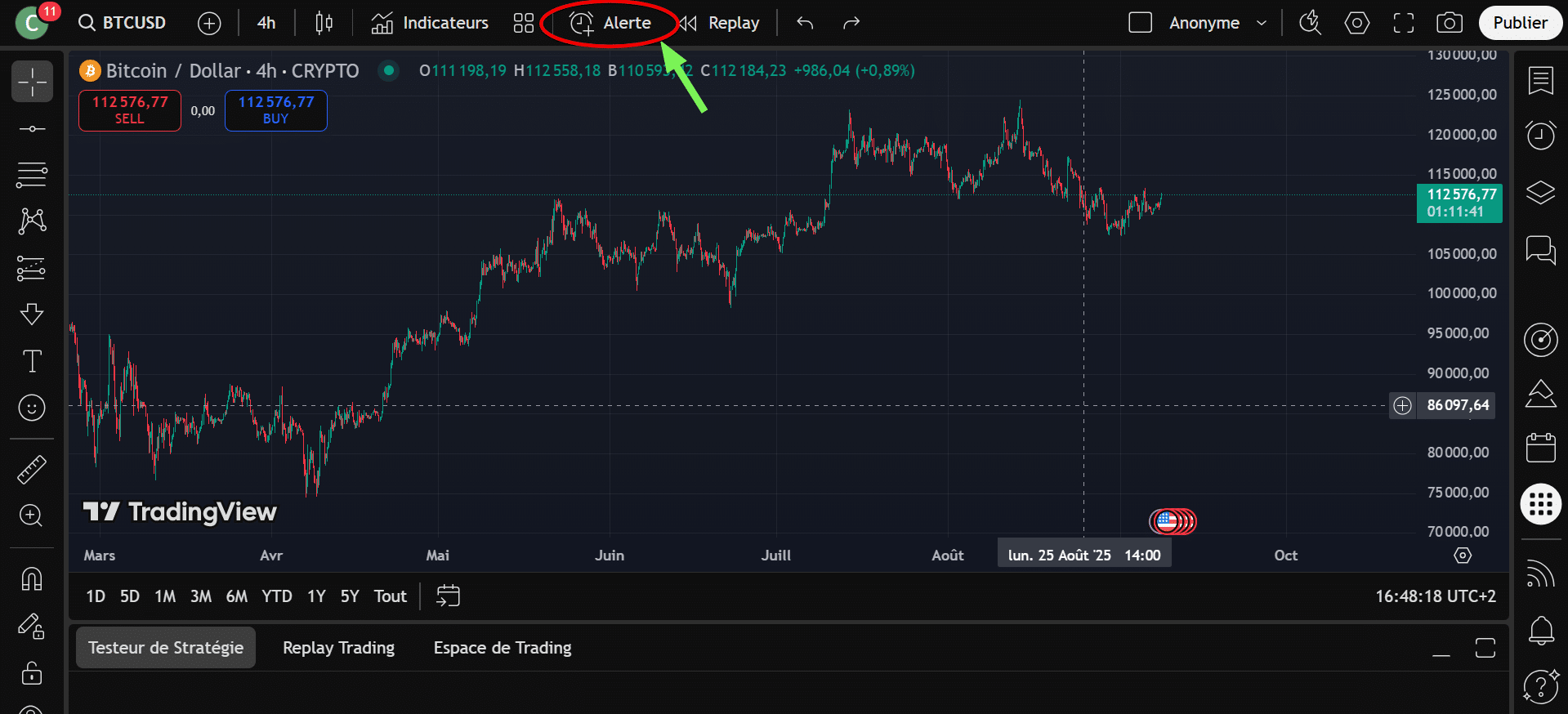Switch to the Replay Trading tab

(x=338, y=648)
